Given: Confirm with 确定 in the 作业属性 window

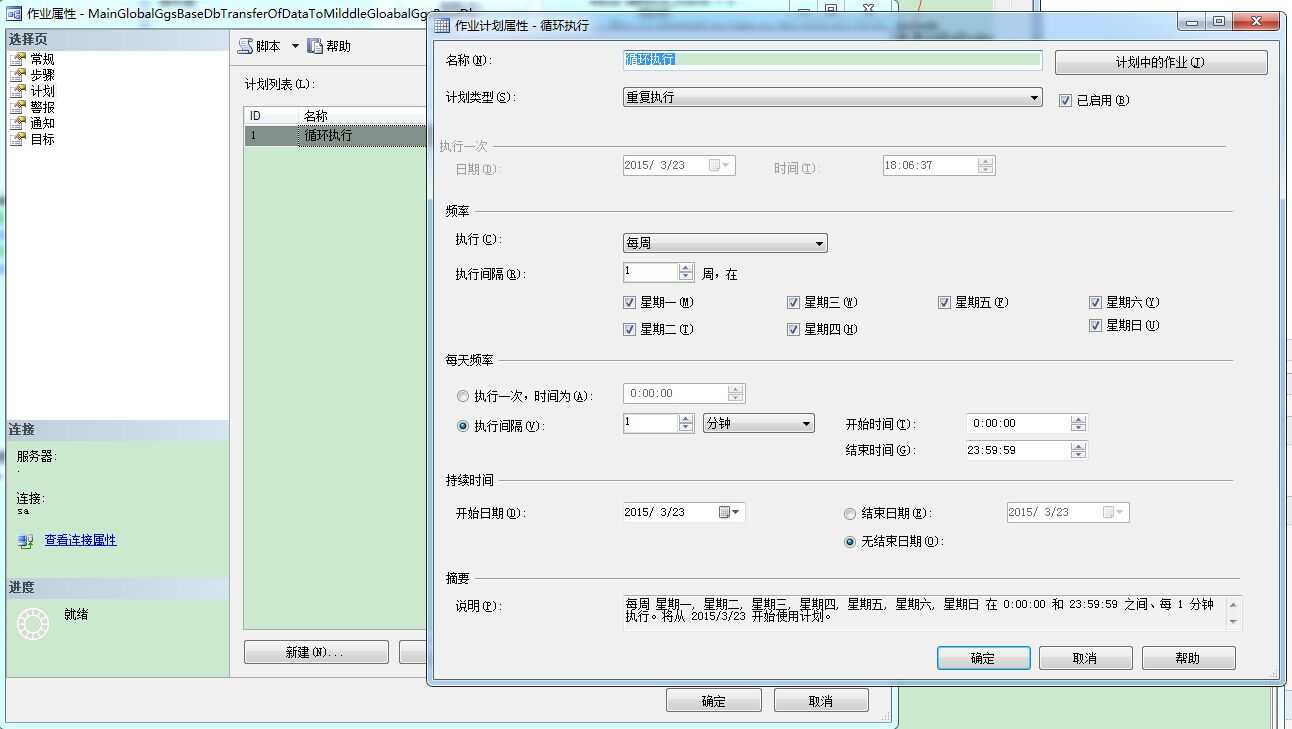Looking at the screenshot, I should pos(714,701).
